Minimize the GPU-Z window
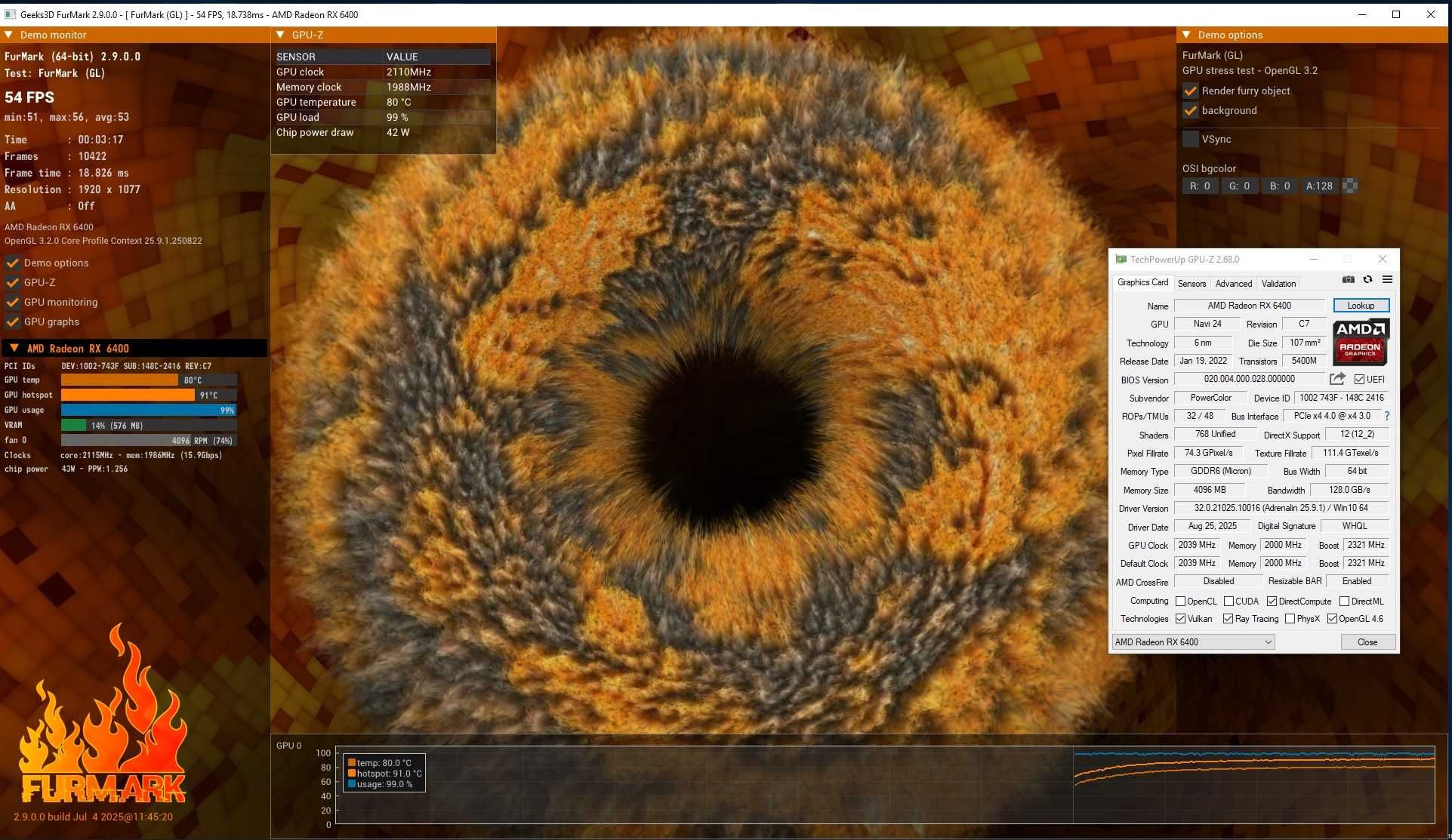 1314,259
